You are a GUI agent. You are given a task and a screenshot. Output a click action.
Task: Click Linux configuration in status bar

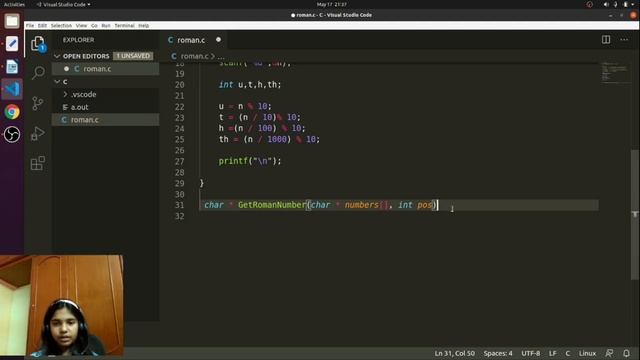[587, 353]
